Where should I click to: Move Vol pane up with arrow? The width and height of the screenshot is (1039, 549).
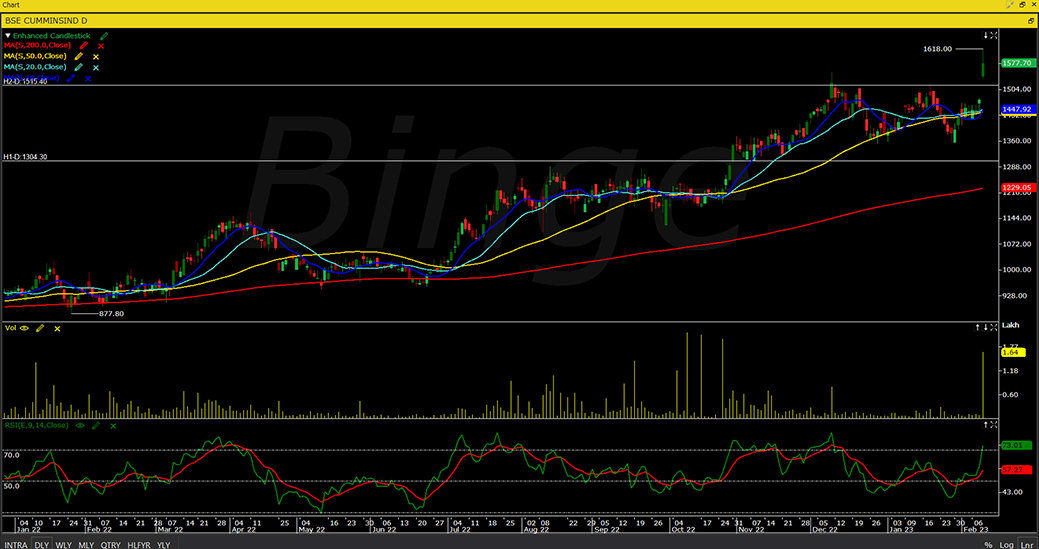tap(977, 327)
